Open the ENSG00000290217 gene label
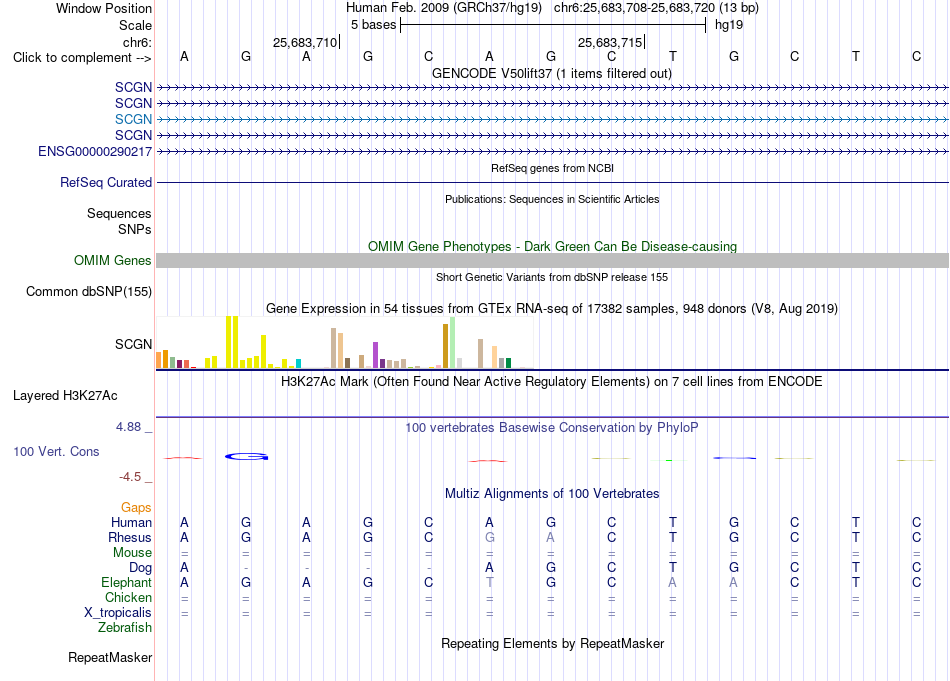950x681 pixels. click(95, 151)
